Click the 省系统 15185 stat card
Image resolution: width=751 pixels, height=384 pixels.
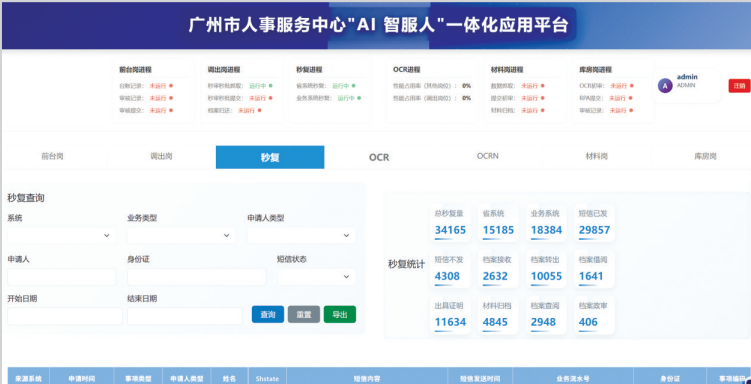point(498,223)
